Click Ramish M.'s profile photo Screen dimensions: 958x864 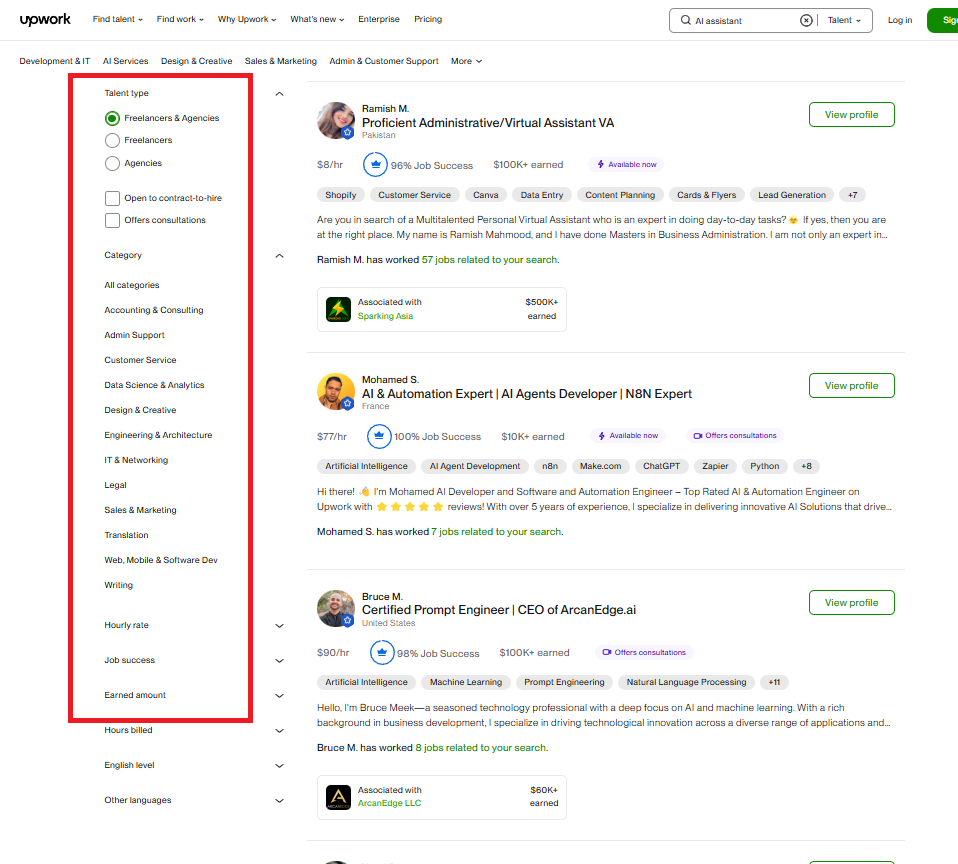tap(335, 120)
